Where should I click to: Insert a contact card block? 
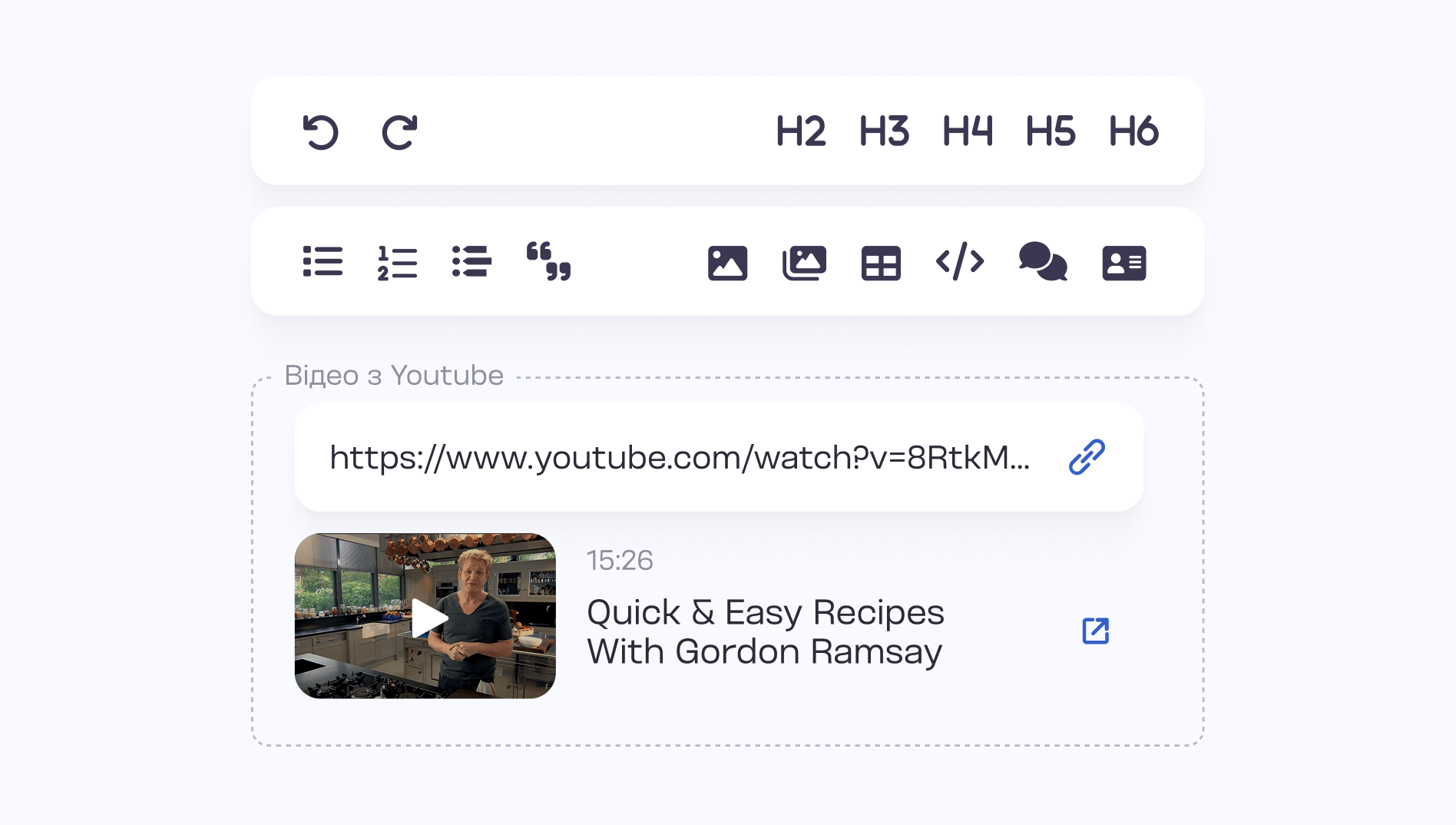pos(1123,263)
